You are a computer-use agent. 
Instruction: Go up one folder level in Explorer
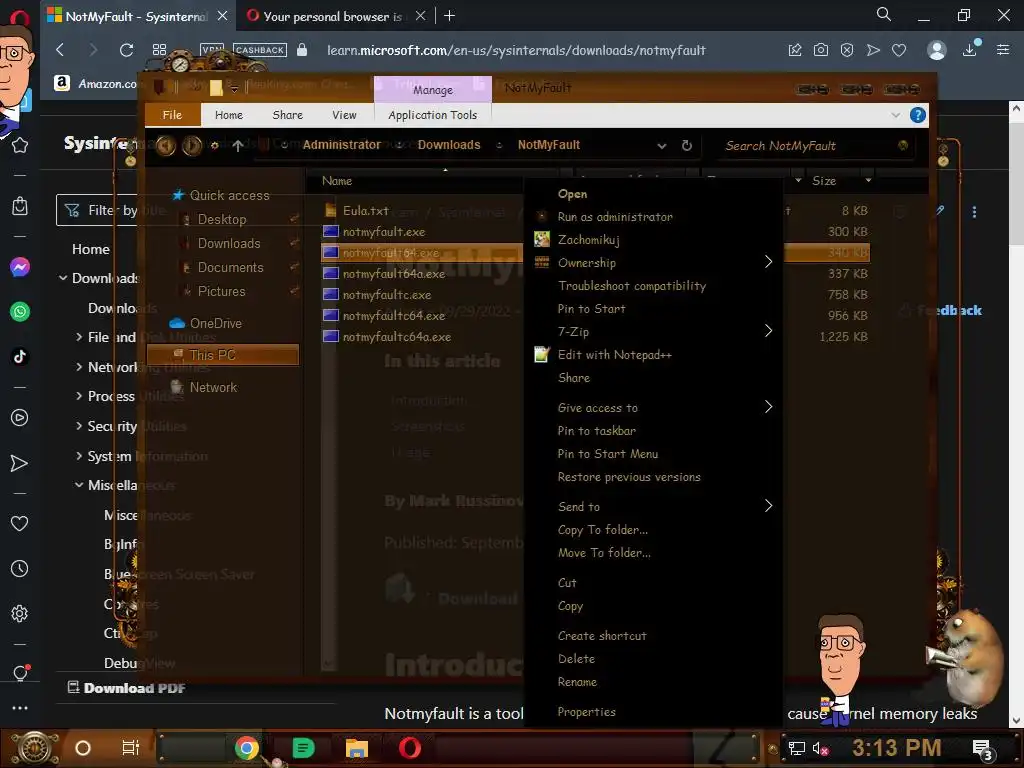(238, 146)
